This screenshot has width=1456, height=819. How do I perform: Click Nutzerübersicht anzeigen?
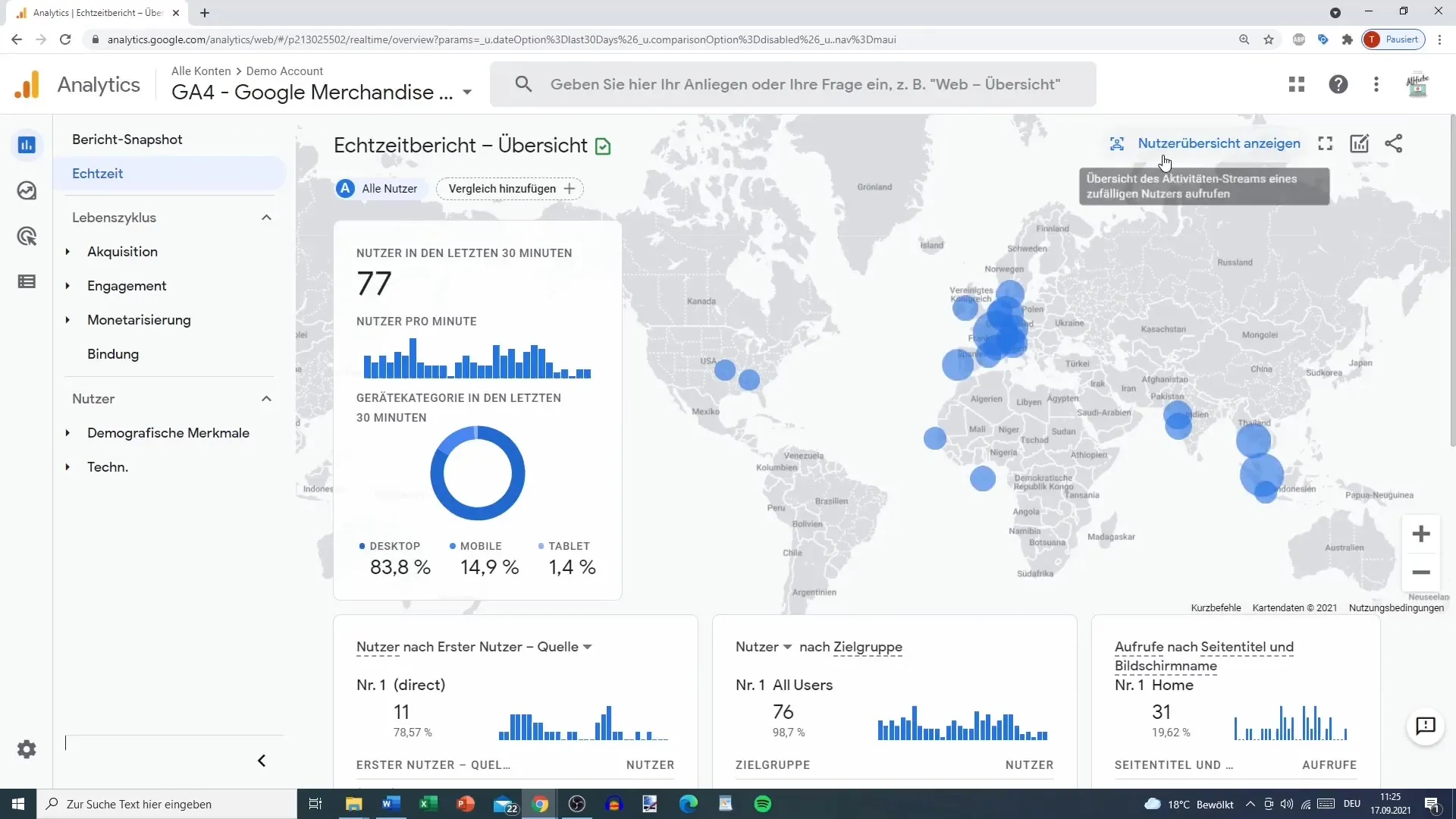pos(1205,143)
